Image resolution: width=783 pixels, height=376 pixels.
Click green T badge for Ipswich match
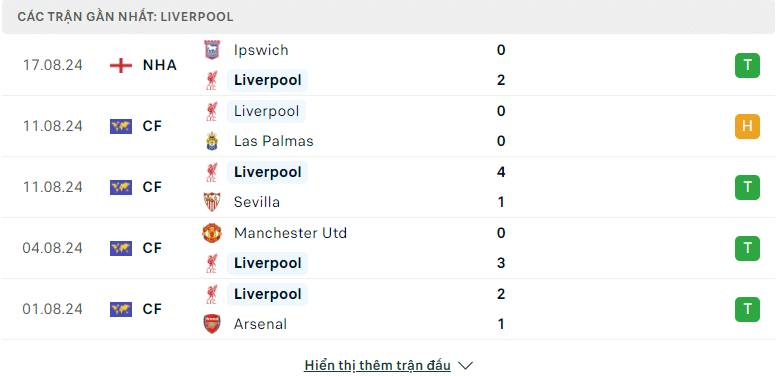click(747, 65)
